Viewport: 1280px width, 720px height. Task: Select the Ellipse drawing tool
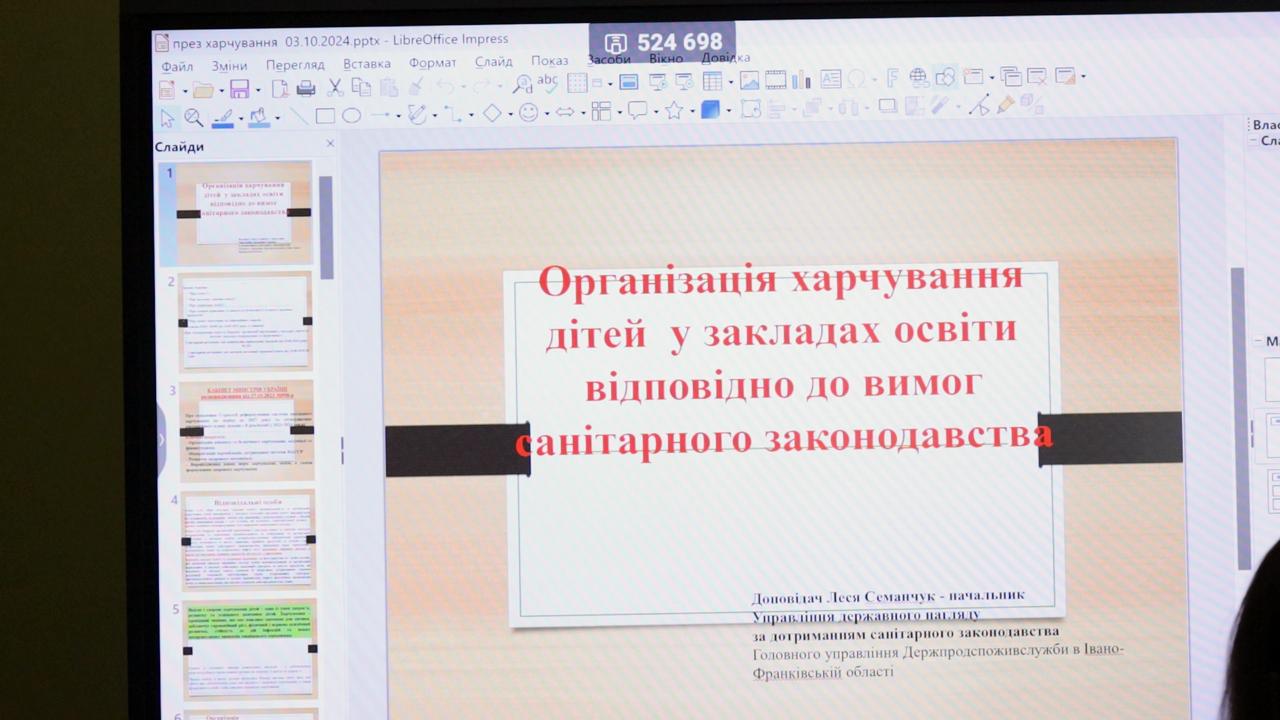[351, 116]
